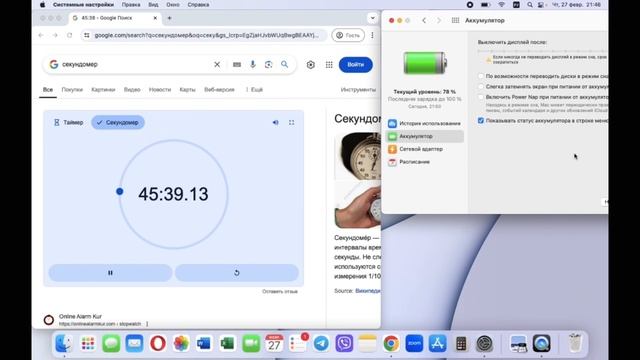Screen dimensions: 640x360
Task: Click the blue Войти button
Action: pyautogui.click(x=356, y=64)
